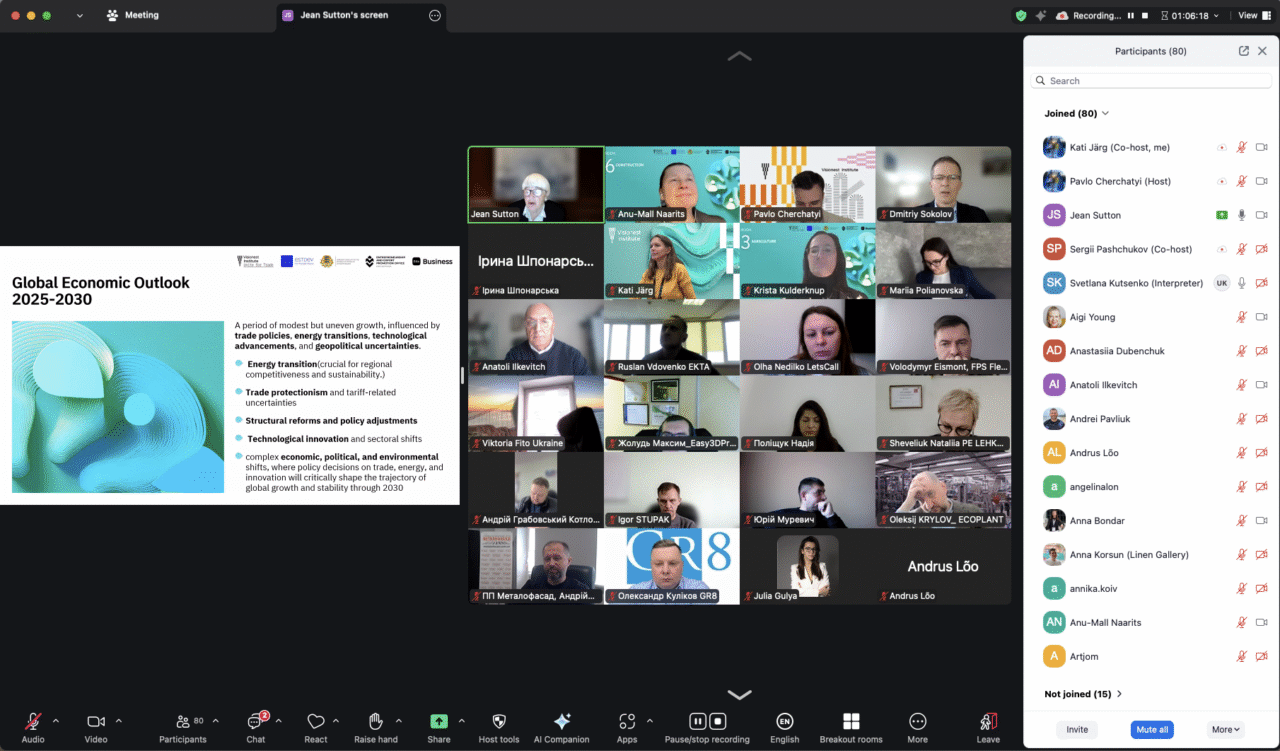Toggle the Video camera button
This screenshot has width=1280, height=751.
96,722
